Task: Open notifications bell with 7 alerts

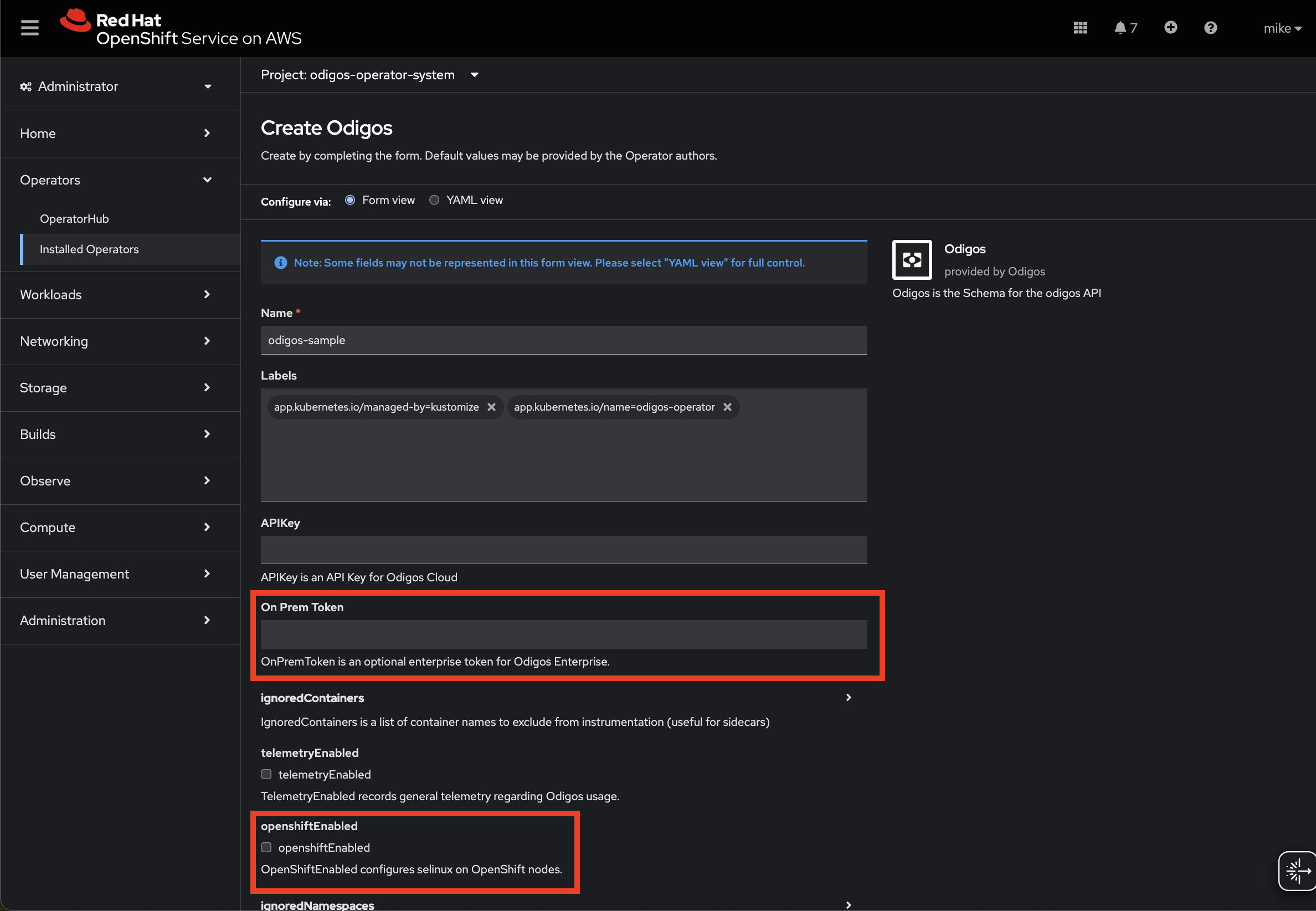Action: [x=1125, y=28]
